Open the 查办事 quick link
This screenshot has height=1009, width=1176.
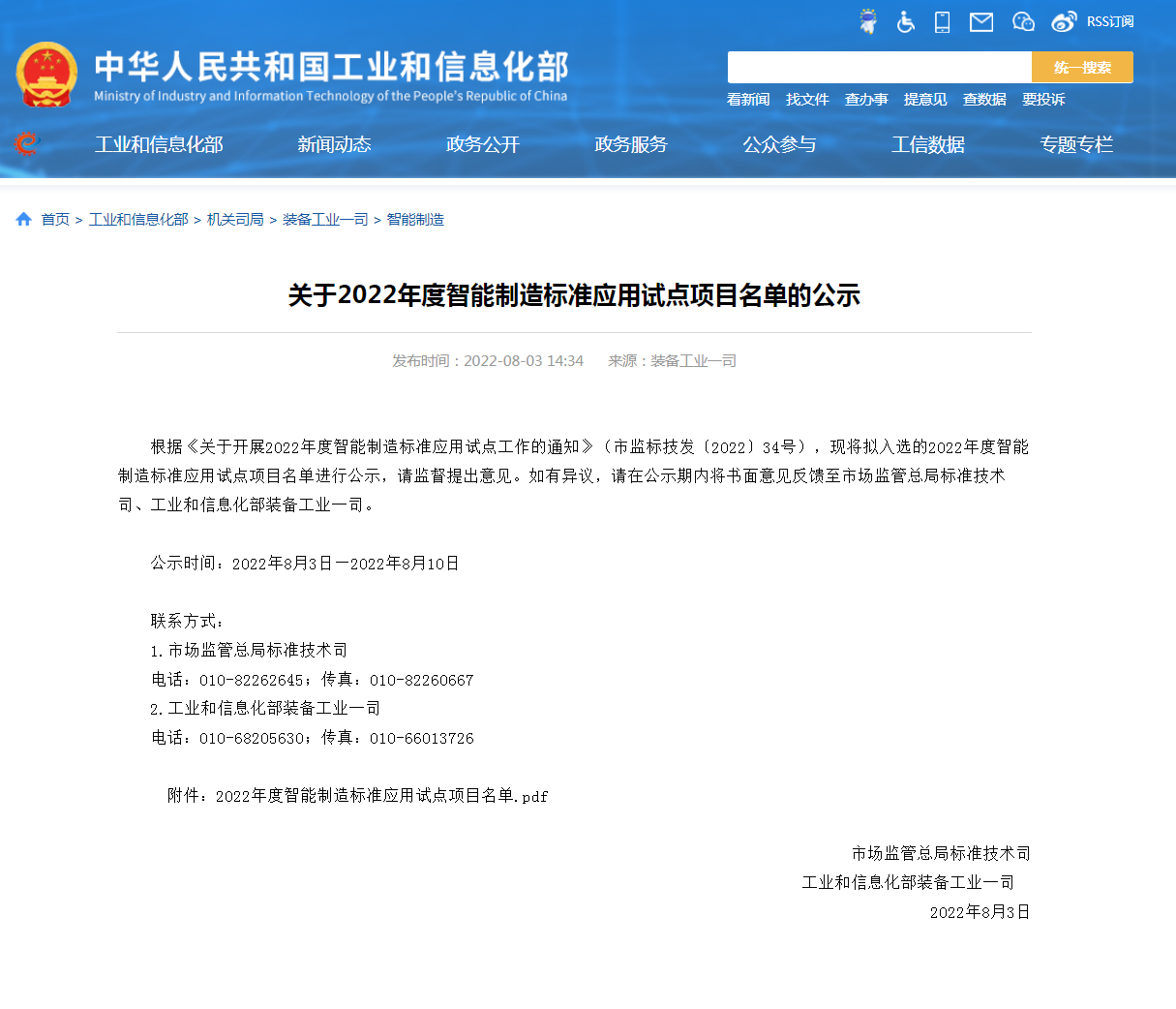click(866, 100)
